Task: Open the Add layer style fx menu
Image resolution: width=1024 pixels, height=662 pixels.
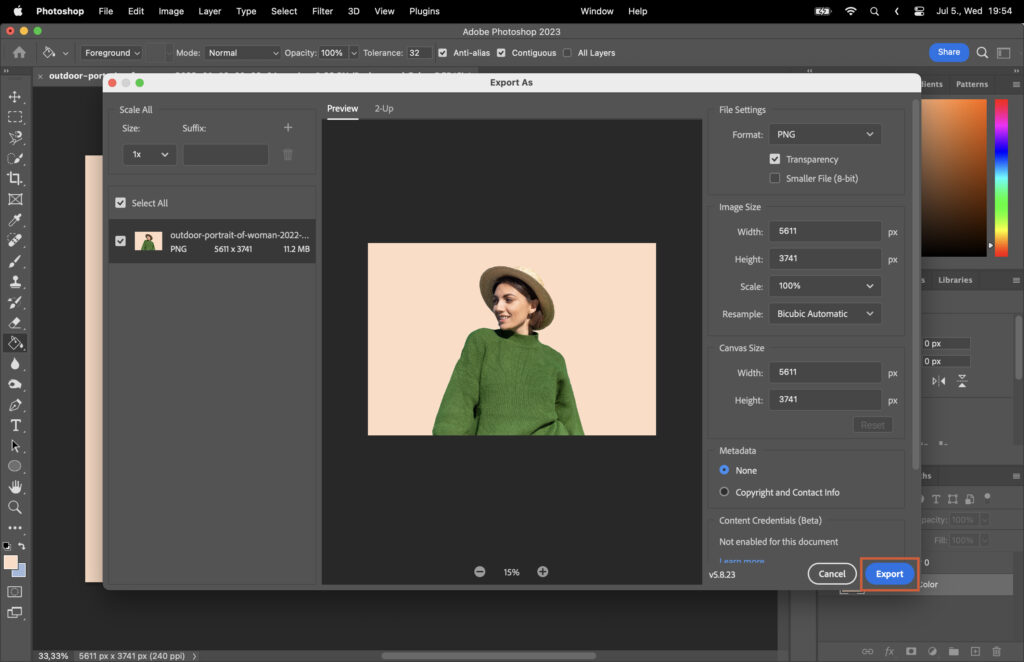Action: 889,651
